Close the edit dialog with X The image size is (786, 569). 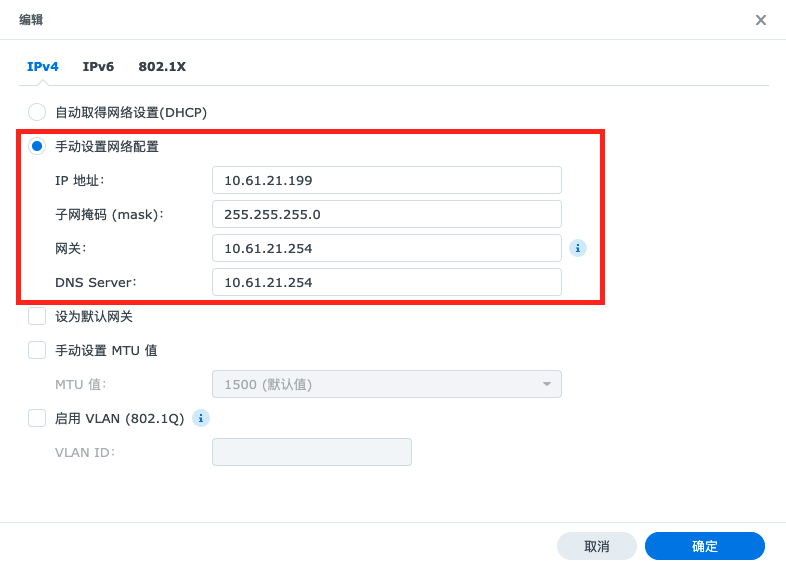[x=760, y=20]
